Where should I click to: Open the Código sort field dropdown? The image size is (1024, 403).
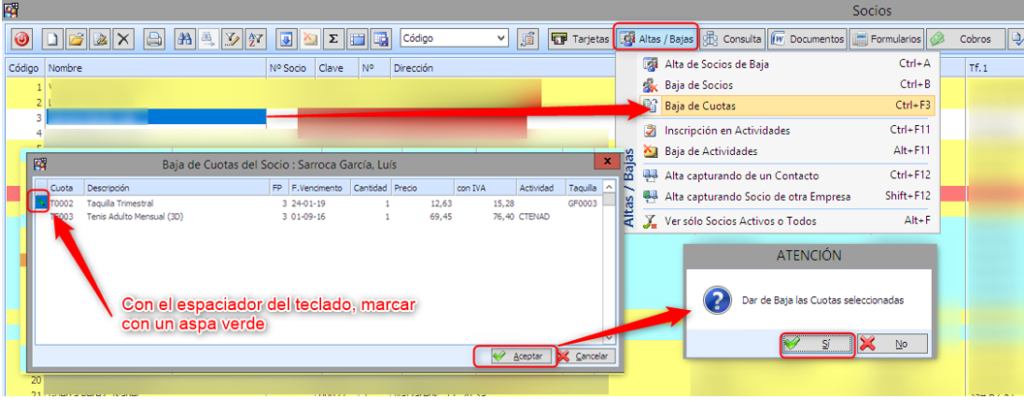(x=501, y=39)
